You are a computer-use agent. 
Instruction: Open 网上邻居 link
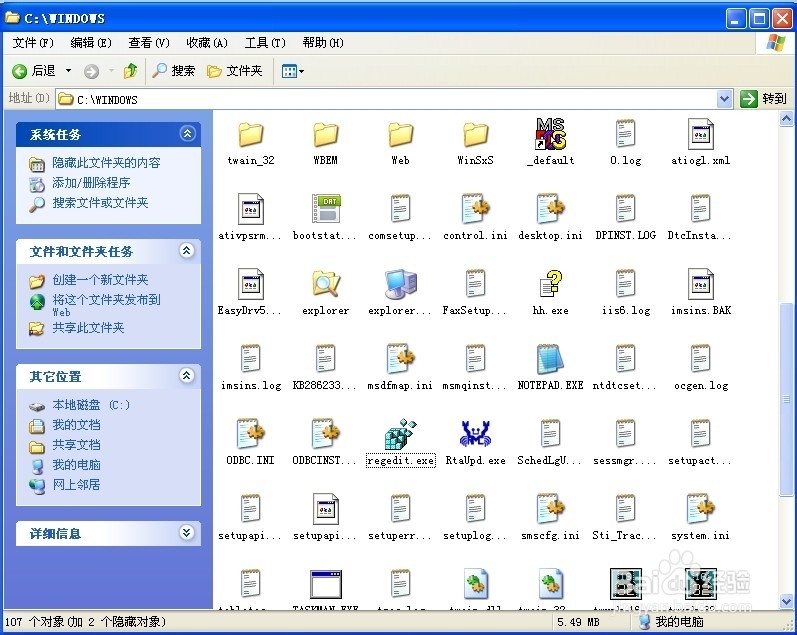(x=76, y=485)
